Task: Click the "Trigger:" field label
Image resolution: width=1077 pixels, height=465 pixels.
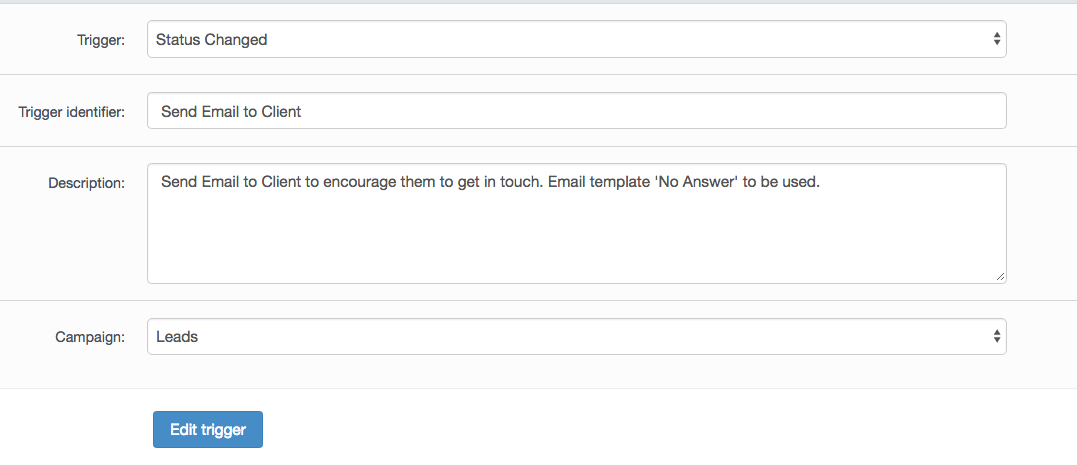Action: (101, 41)
